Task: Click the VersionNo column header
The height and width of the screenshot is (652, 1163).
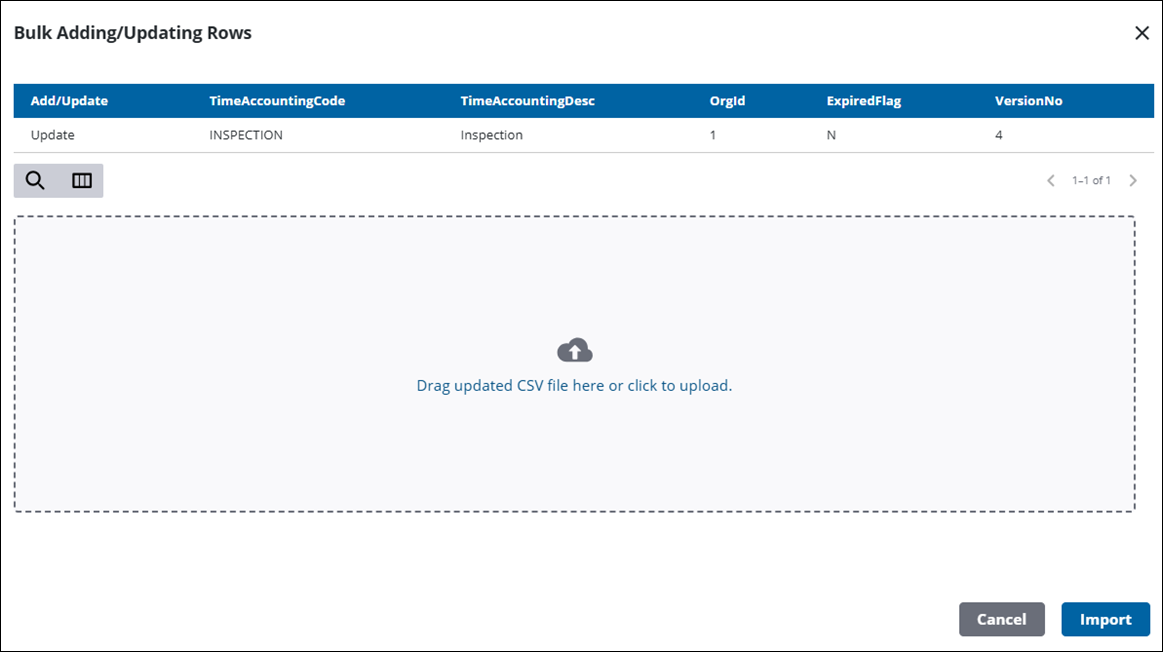Action: coord(1028,101)
